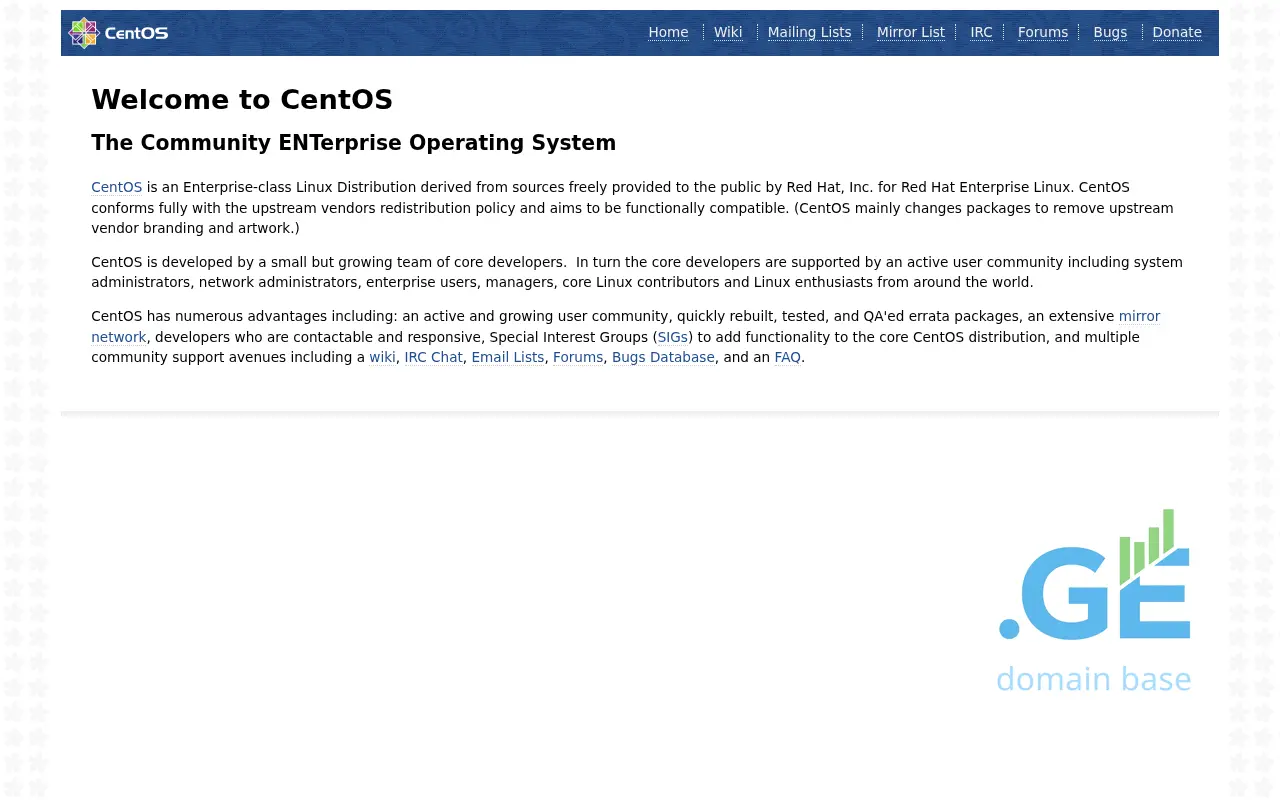1280x800 pixels.
Task: Open the wiki link in body text
Action: [382, 357]
